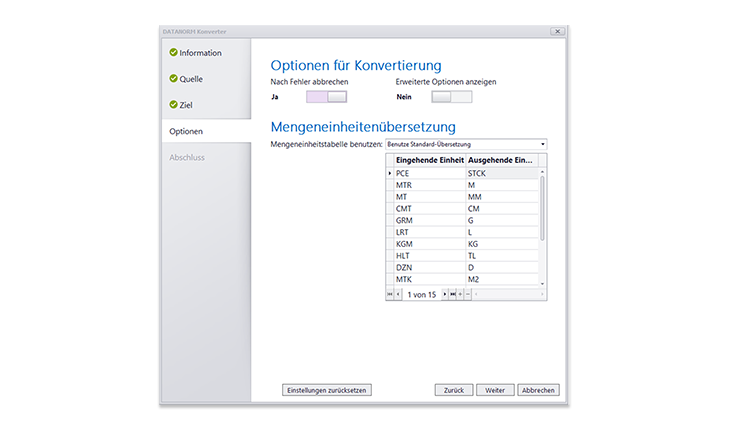Select the LRT cell
The image size is (729, 430).
click(430, 232)
